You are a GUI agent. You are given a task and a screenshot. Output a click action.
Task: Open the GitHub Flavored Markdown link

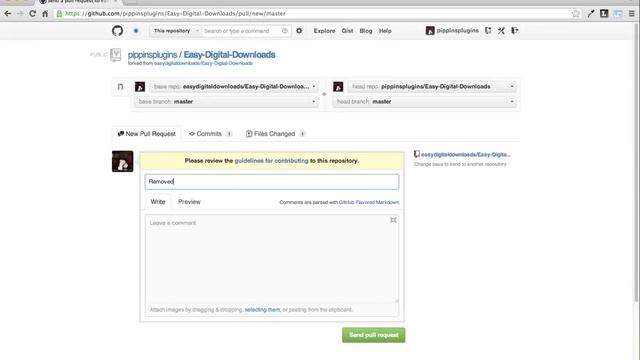pyautogui.click(x=369, y=202)
